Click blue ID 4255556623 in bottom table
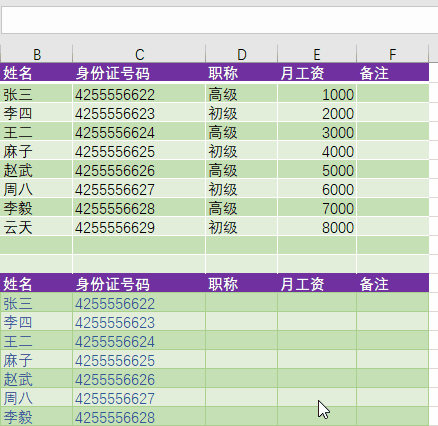The height and width of the screenshot is (426, 438). coord(139,321)
